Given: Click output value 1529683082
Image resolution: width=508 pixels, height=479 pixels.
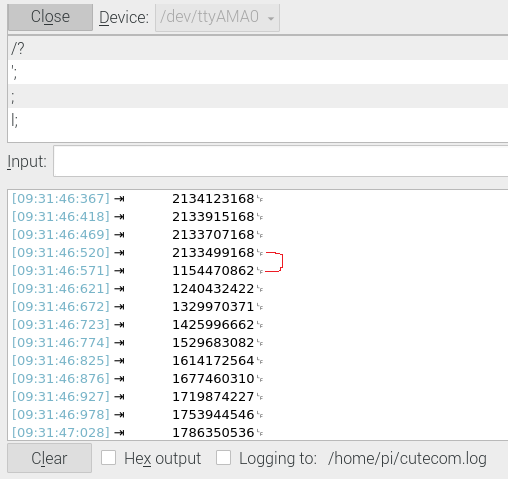Looking at the screenshot, I should point(213,343).
